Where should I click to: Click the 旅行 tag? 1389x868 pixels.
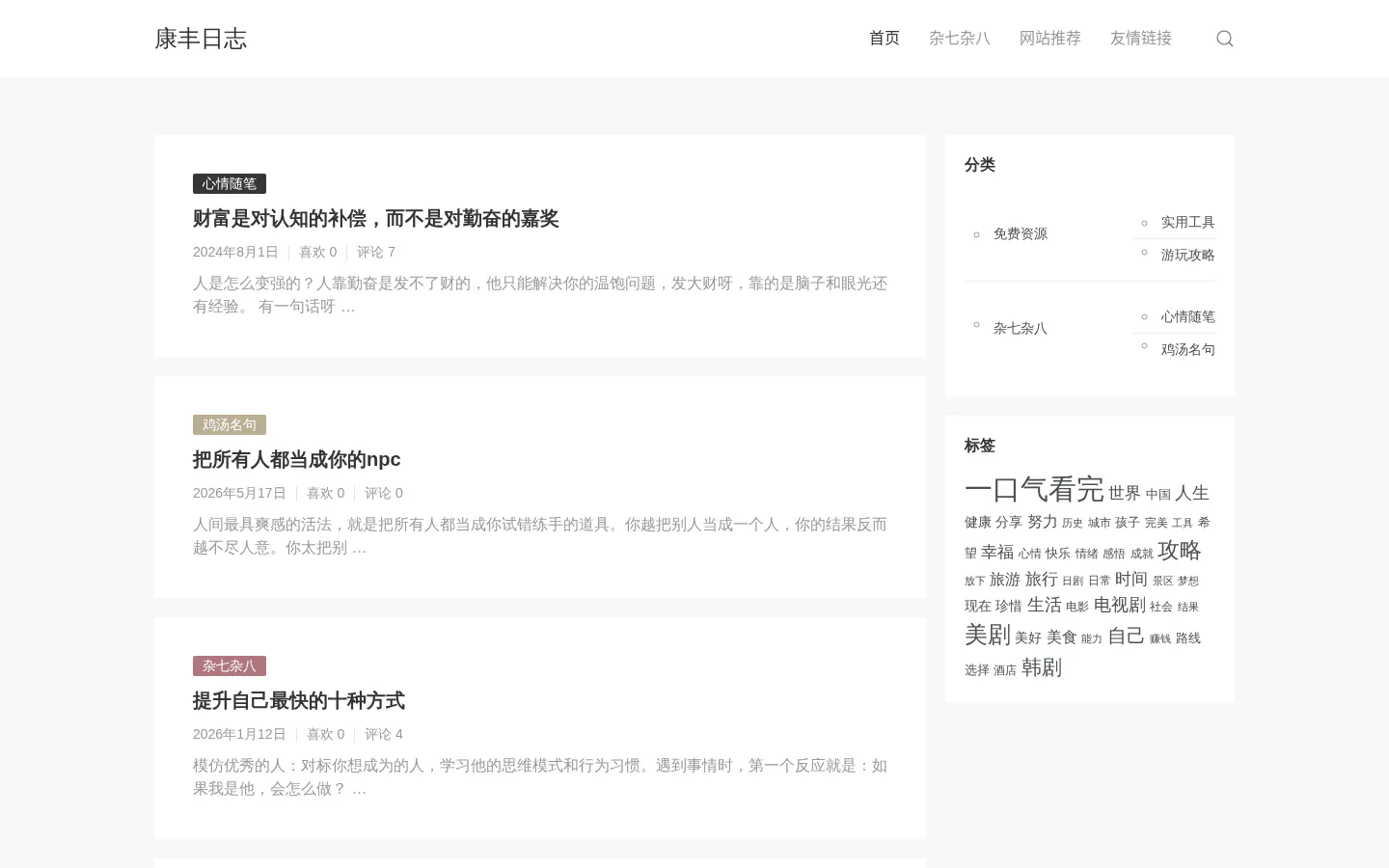[1042, 580]
